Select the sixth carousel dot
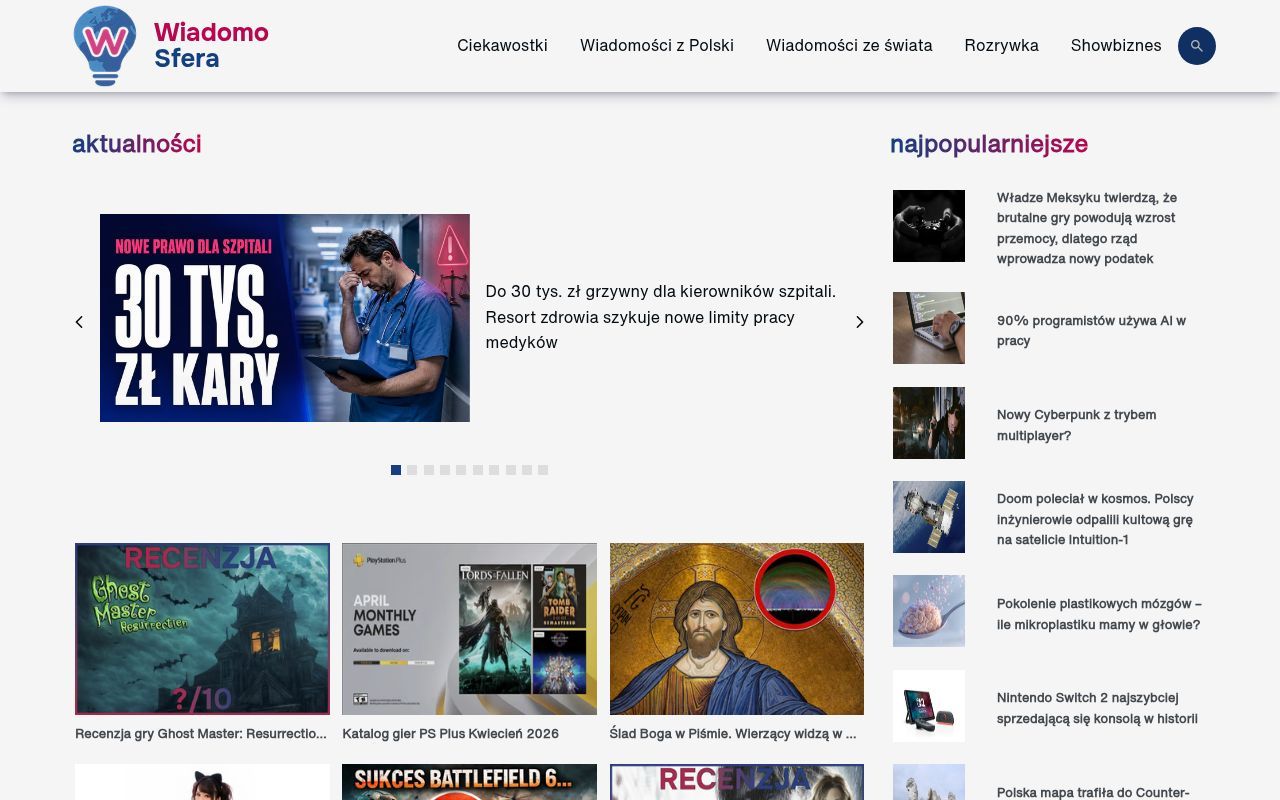Image resolution: width=1280 pixels, height=800 pixels. [478, 470]
